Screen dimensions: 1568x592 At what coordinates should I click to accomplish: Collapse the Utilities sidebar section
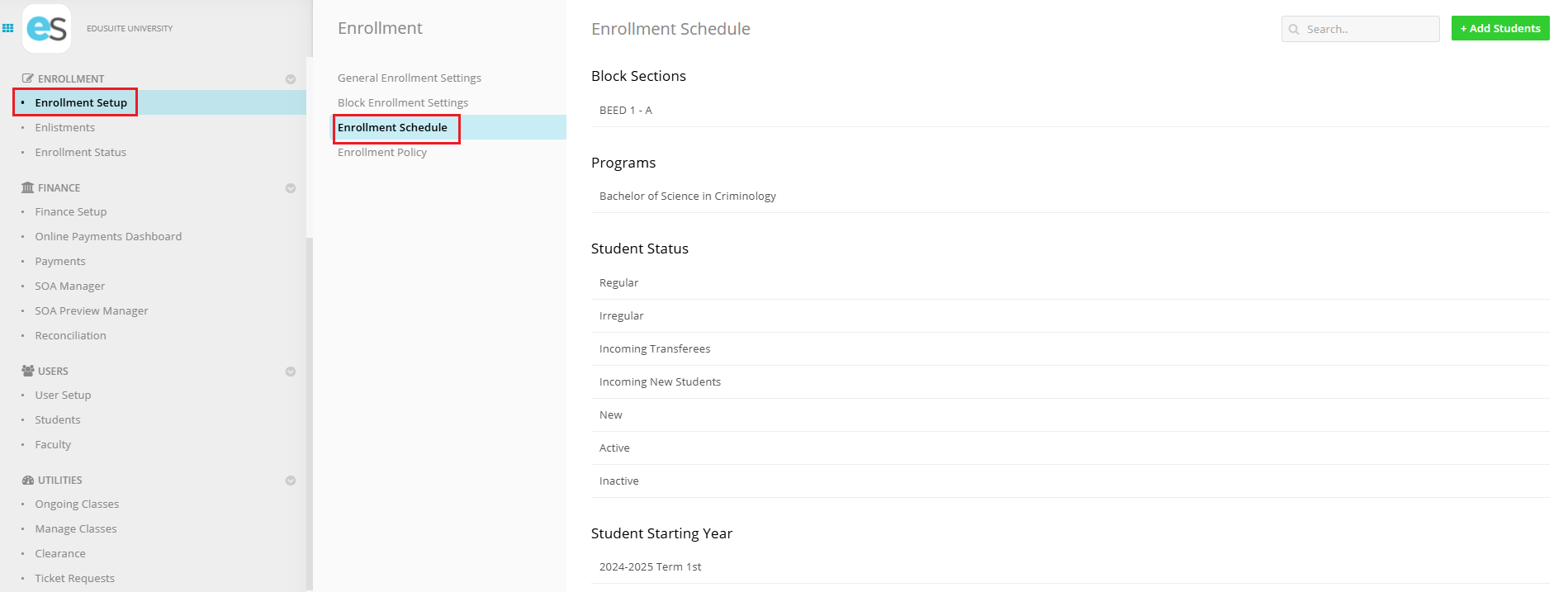tap(291, 481)
